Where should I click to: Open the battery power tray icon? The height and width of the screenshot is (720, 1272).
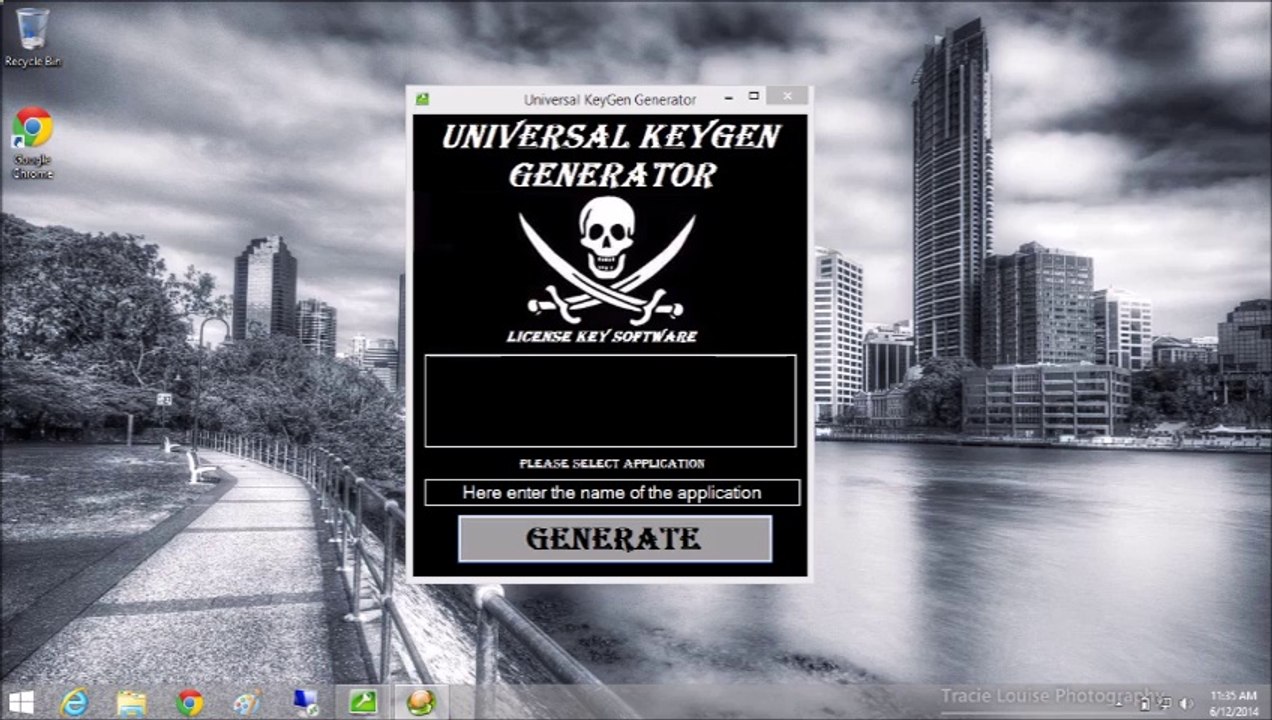tap(1144, 703)
